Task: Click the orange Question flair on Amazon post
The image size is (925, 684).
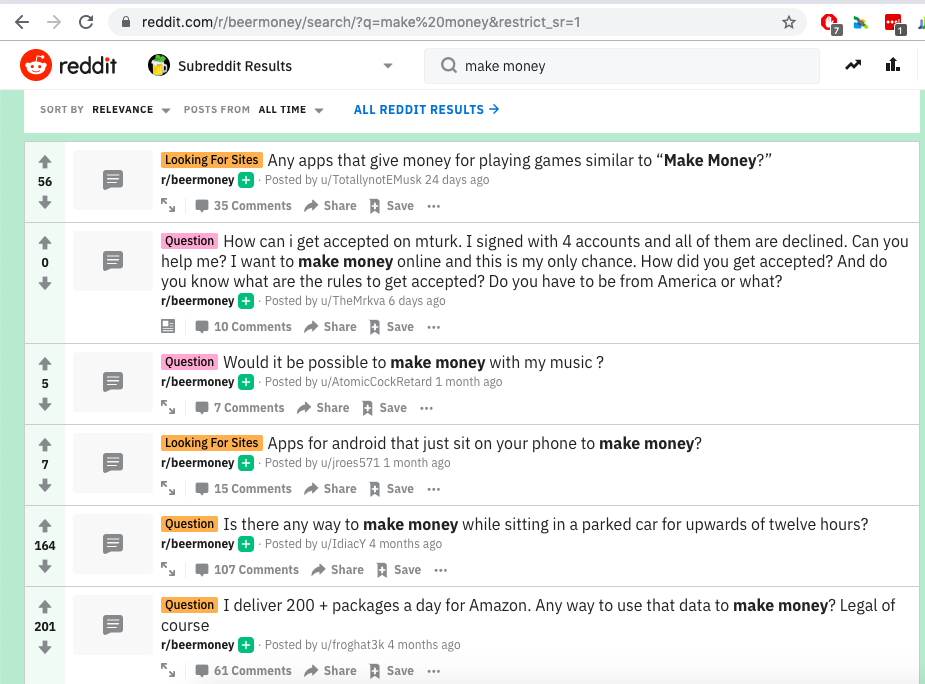Action: pyautogui.click(x=189, y=605)
